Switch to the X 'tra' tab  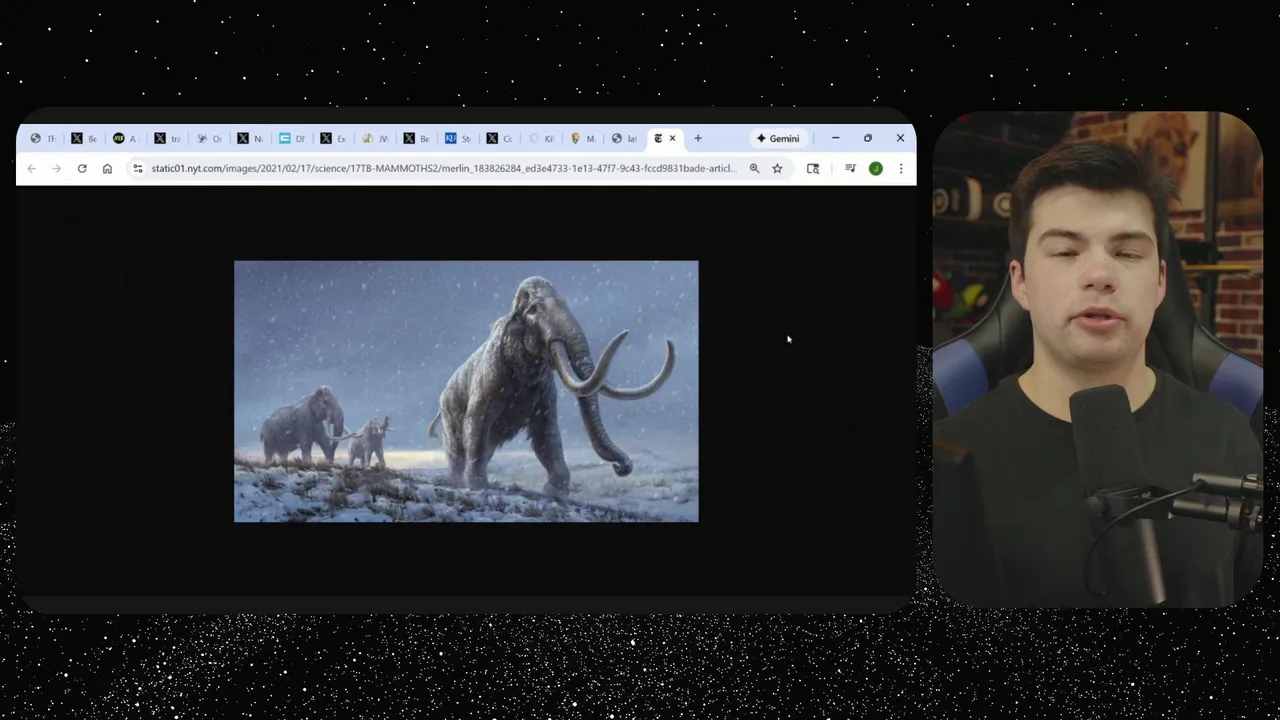coord(167,139)
